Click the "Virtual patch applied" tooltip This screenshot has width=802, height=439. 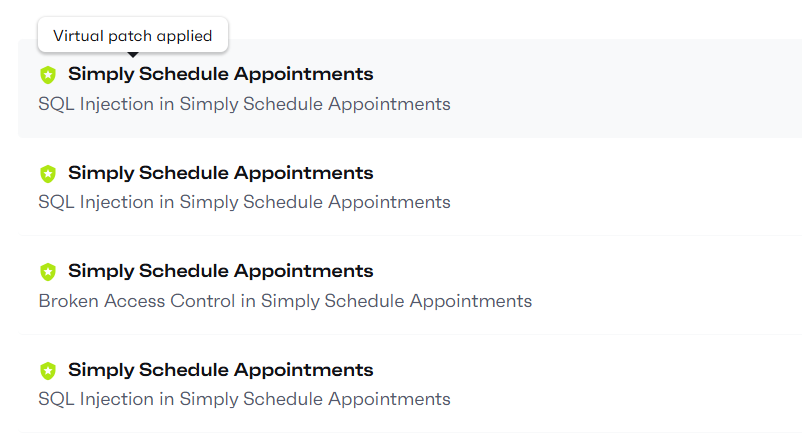tap(133, 35)
